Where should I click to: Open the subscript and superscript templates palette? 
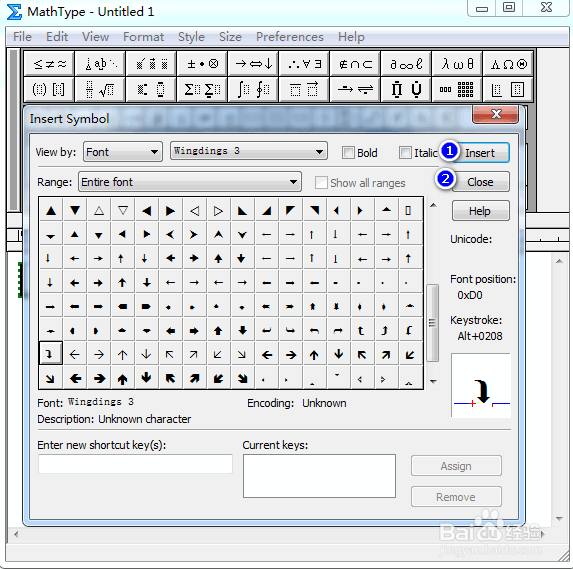151,90
